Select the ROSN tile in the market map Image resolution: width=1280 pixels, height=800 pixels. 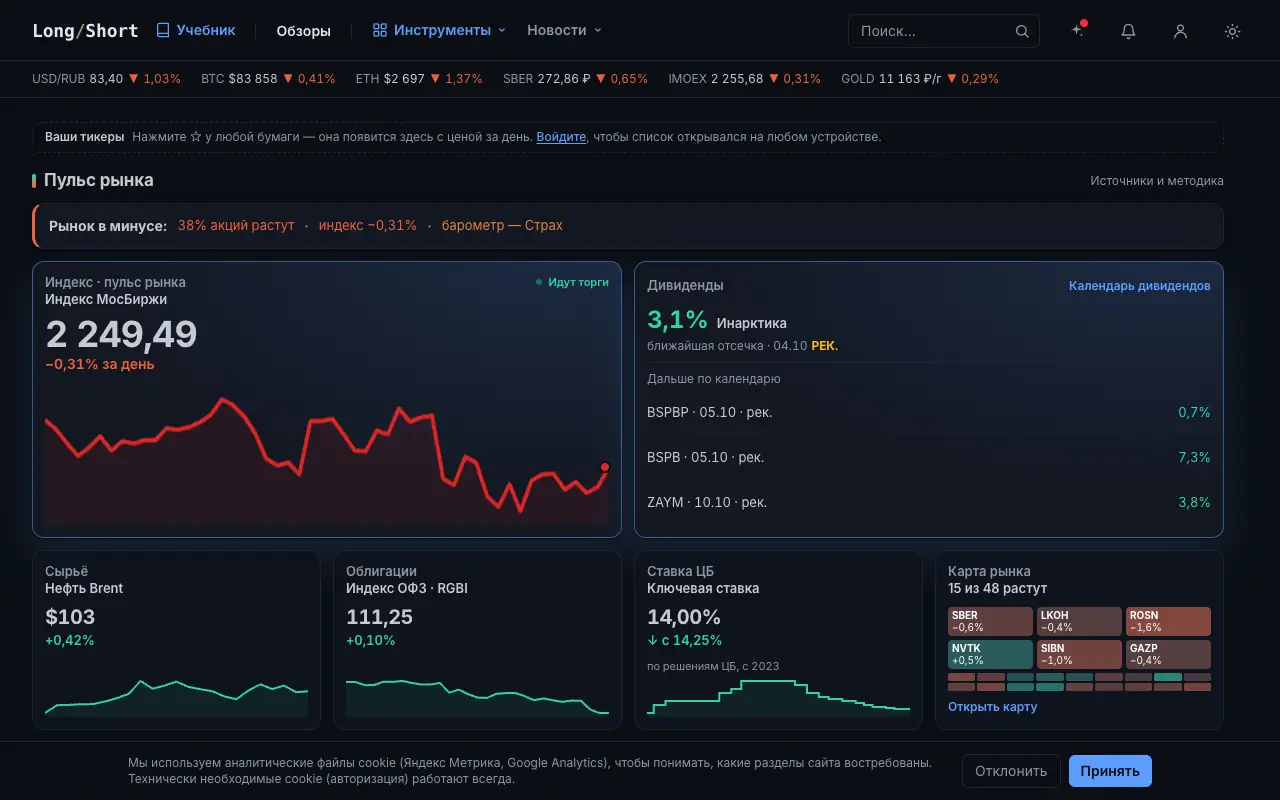point(1168,622)
